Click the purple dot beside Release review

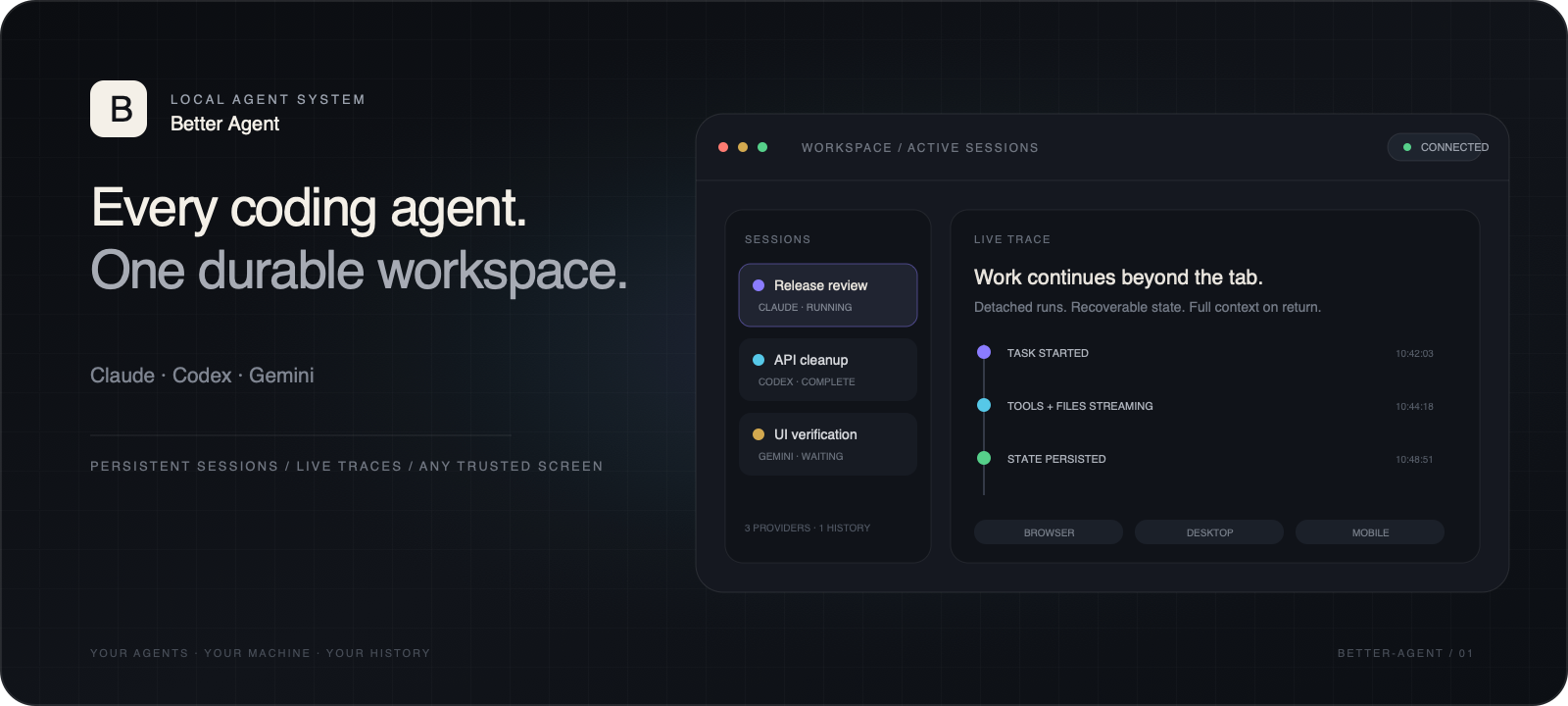759,285
